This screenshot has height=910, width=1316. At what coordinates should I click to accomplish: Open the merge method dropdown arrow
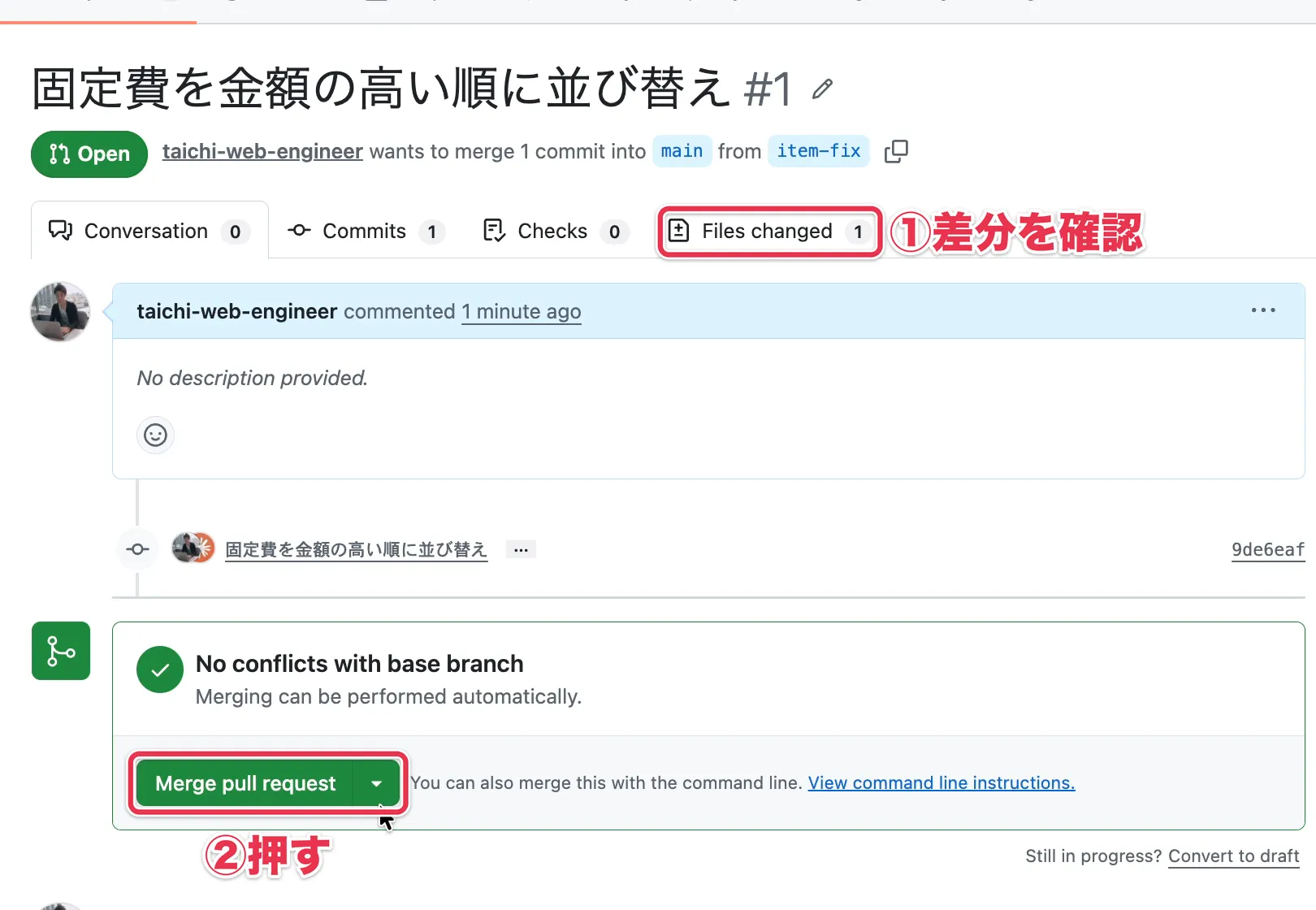tap(377, 783)
